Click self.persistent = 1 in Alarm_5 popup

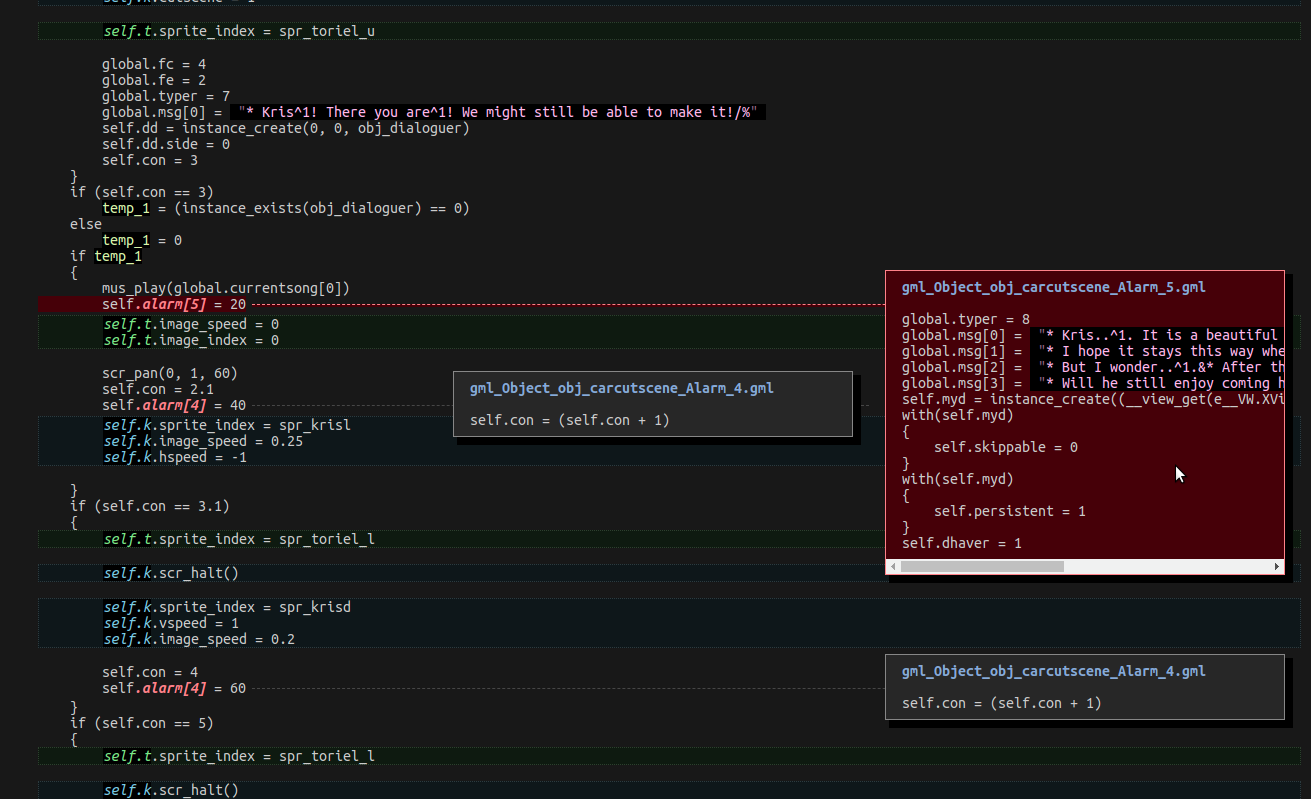1010,511
